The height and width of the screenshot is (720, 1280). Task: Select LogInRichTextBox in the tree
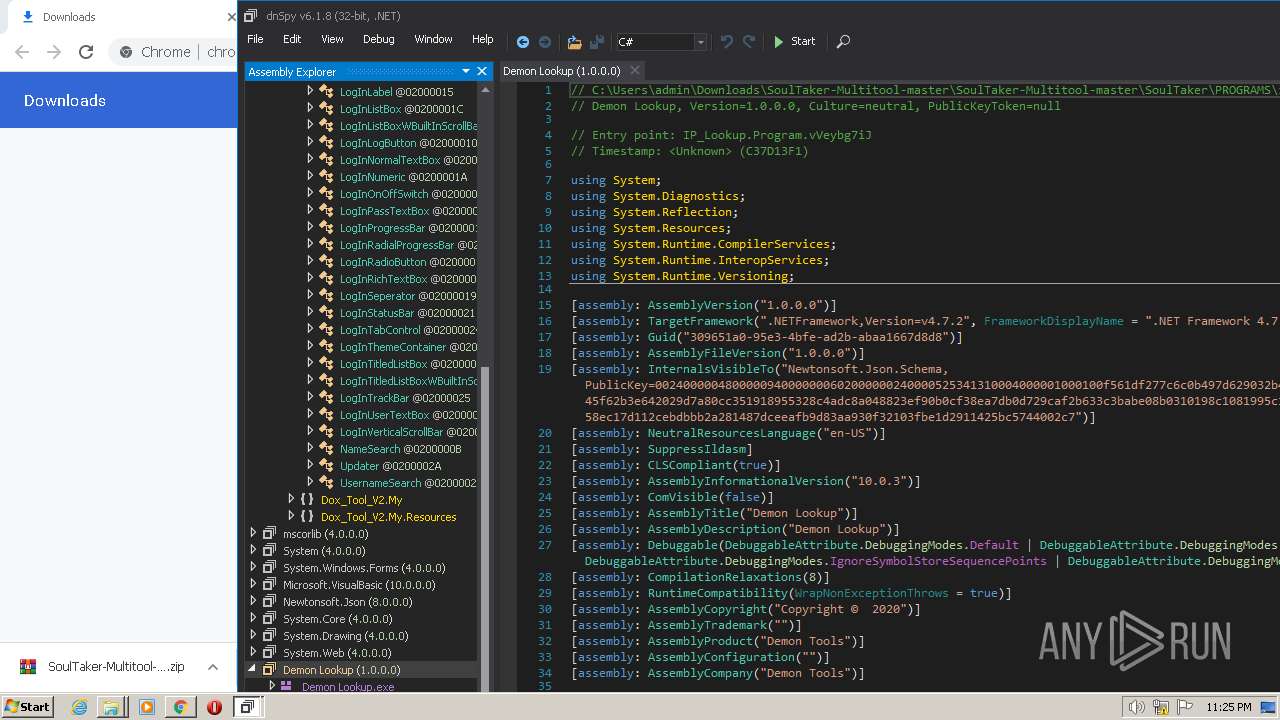383,278
